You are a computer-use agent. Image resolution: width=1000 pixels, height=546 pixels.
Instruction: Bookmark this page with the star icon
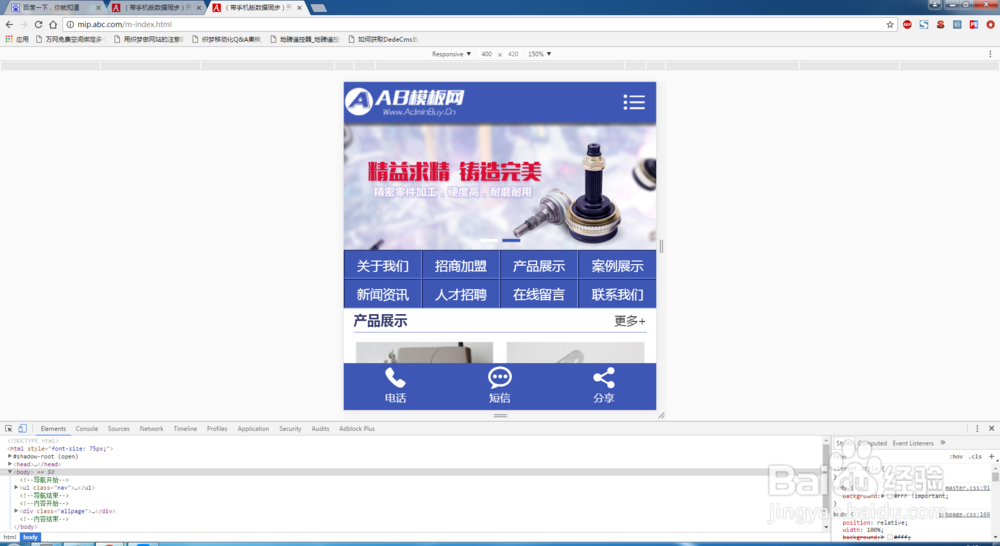click(890, 24)
